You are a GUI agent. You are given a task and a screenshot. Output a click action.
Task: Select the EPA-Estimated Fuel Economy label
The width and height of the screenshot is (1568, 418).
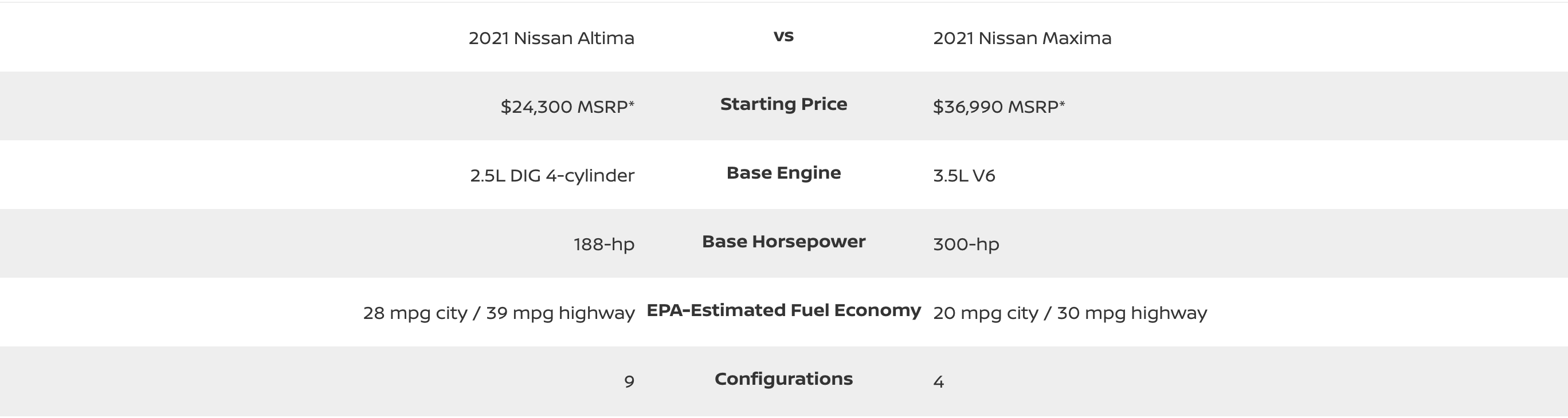(783, 310)
